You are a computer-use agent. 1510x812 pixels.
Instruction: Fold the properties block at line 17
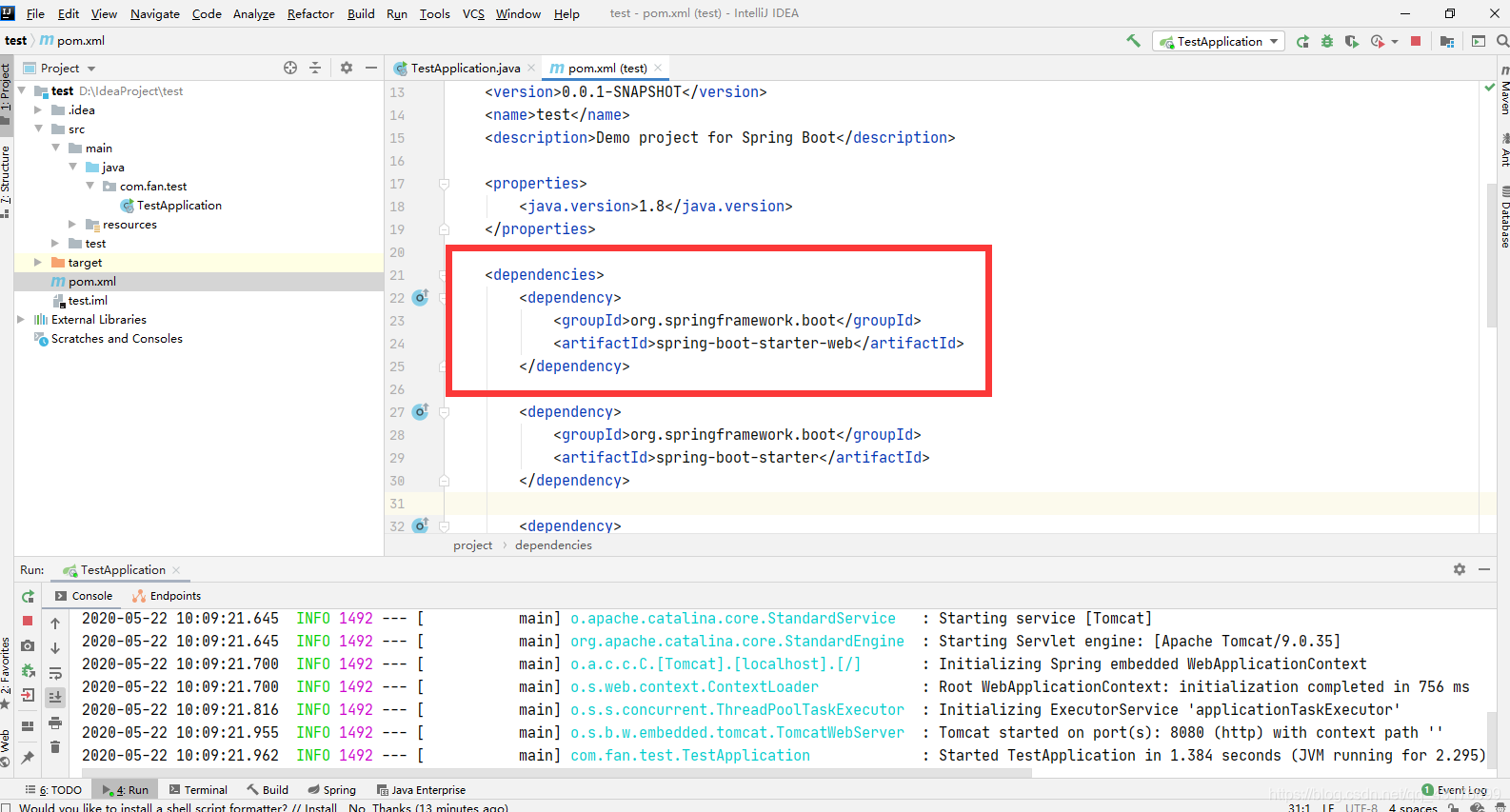tap(444, 184)
